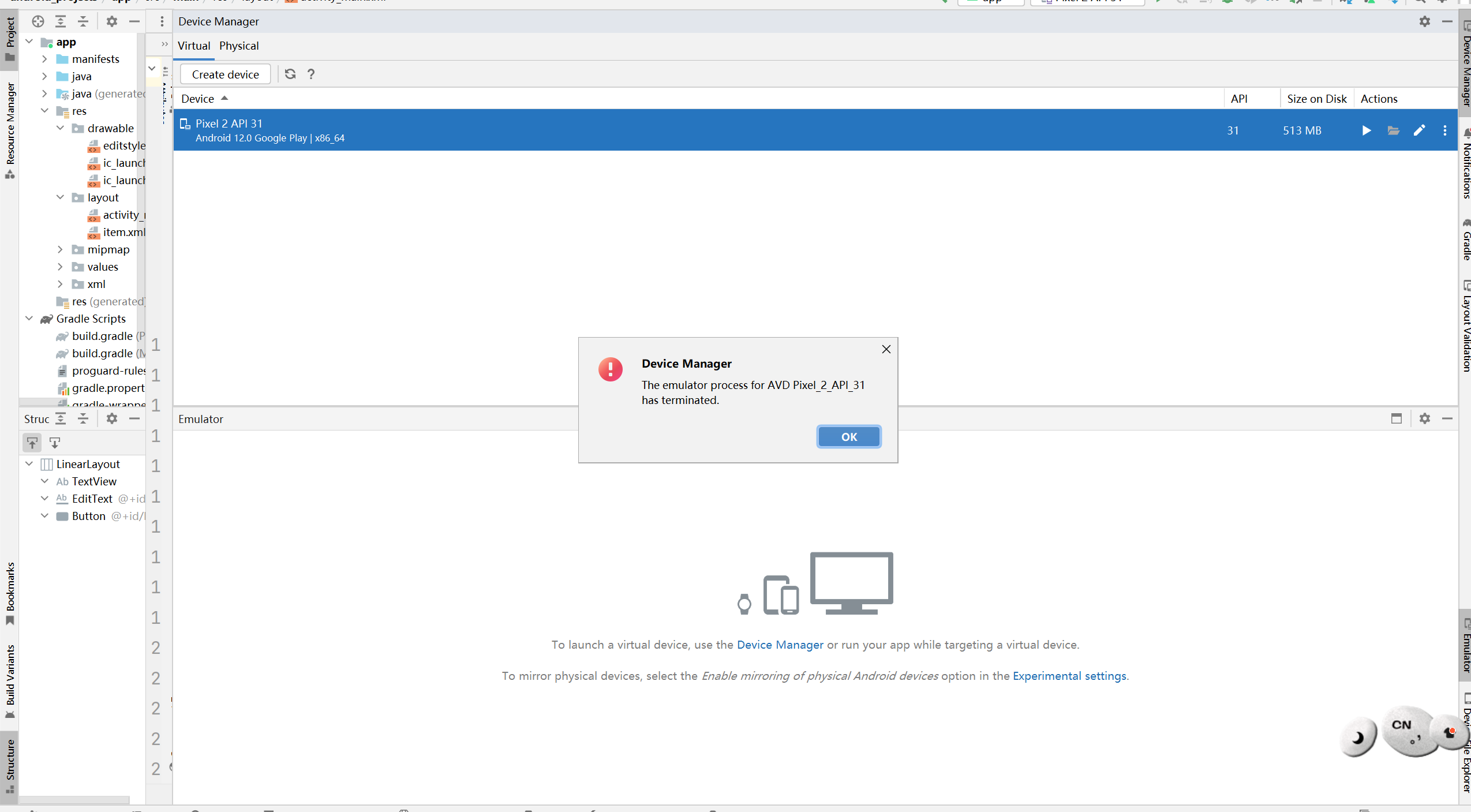Click the select opened file target icon
Screen dimensions: 1471x812
click(x=38, y=21)
